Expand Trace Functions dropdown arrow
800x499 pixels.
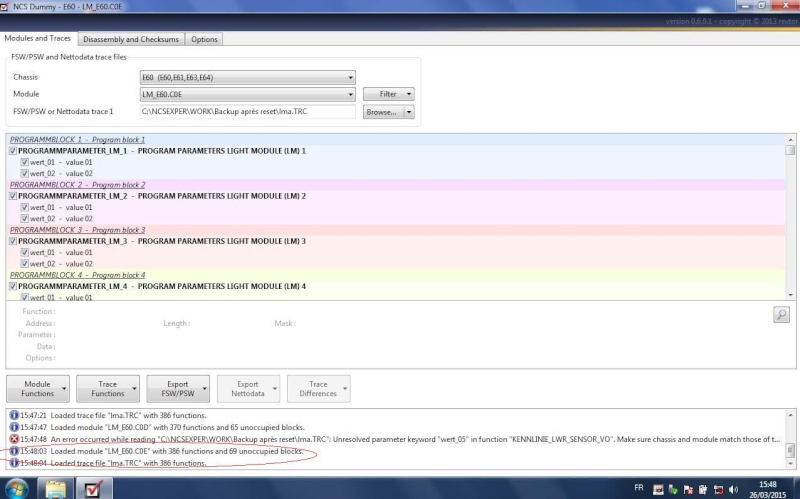134,389
